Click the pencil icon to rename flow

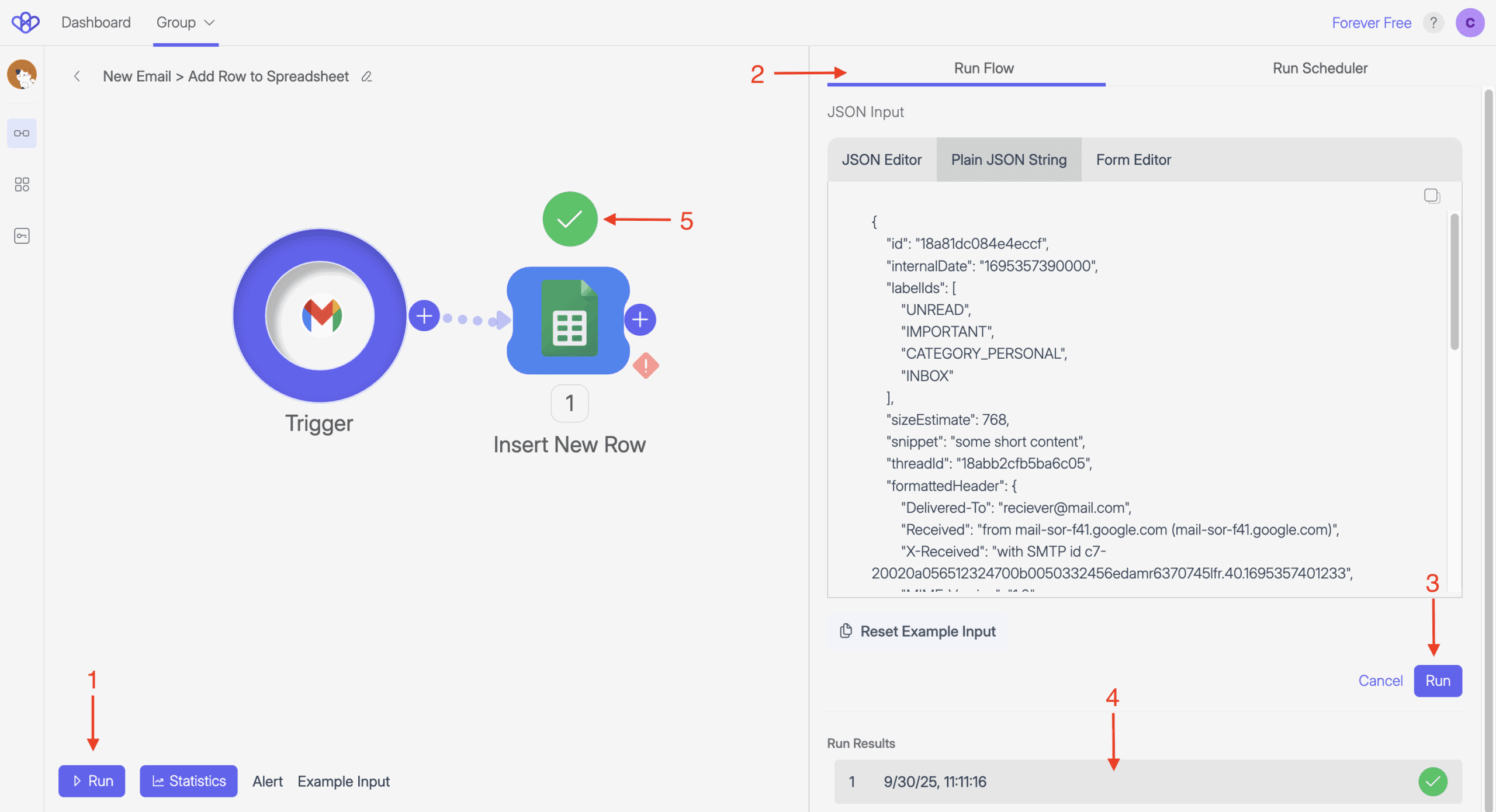point(366,77)
